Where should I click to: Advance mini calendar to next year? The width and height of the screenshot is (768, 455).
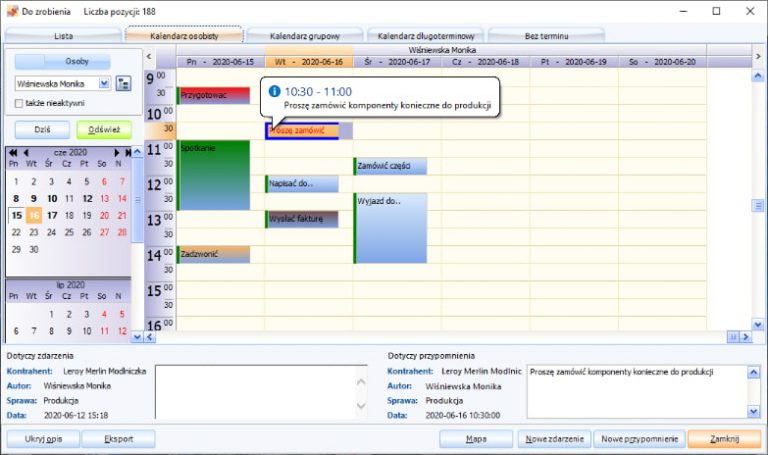pyautogui.click(x=127, y=152)
